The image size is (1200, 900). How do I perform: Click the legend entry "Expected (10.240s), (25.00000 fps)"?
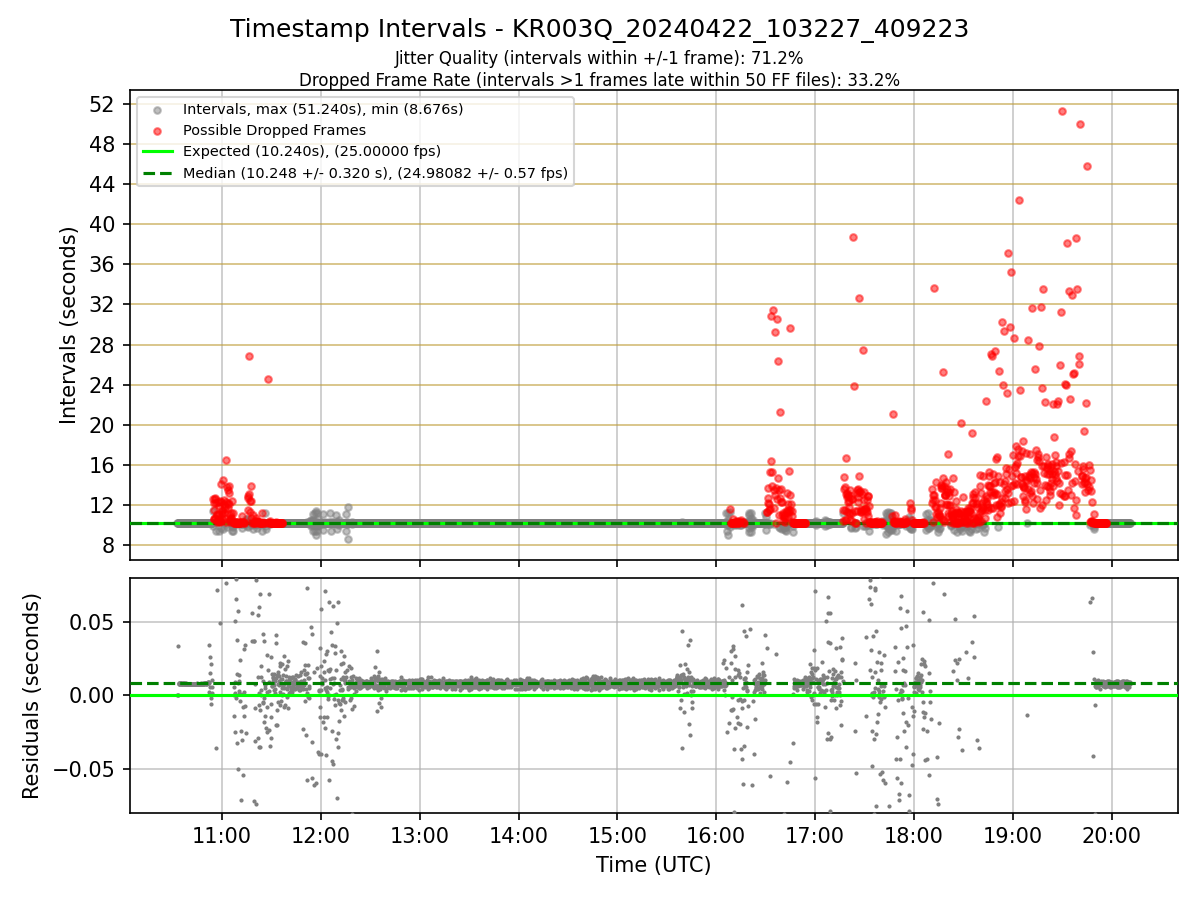312,152
